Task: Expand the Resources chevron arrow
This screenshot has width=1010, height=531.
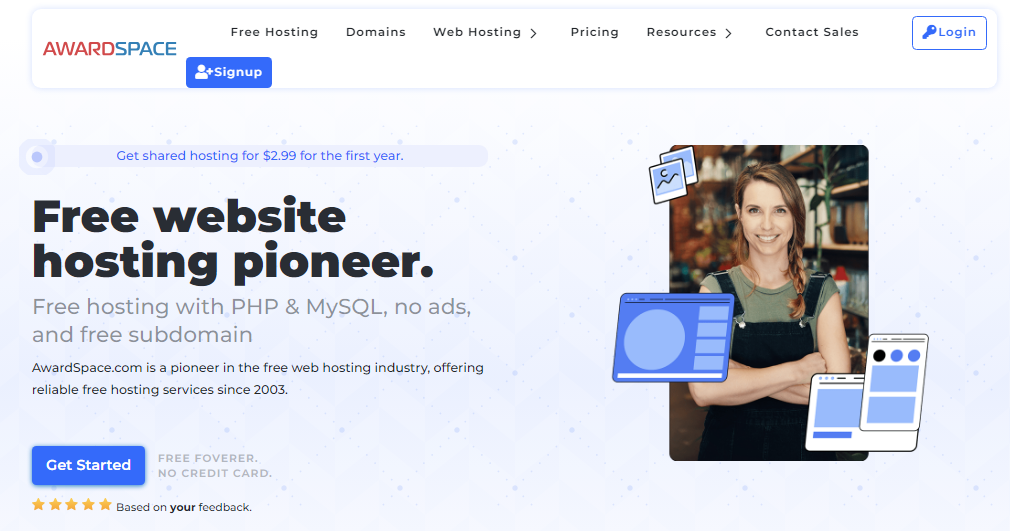Action: click(728, 33)
